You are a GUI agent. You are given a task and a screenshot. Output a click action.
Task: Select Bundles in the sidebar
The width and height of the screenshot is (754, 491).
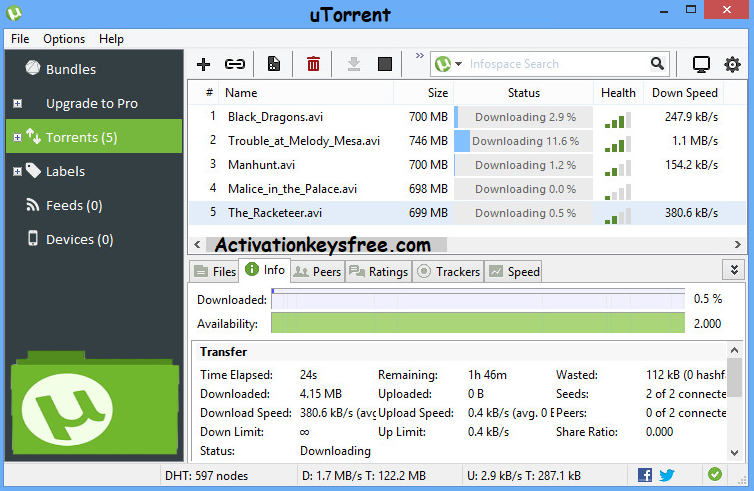coord(71,69)
